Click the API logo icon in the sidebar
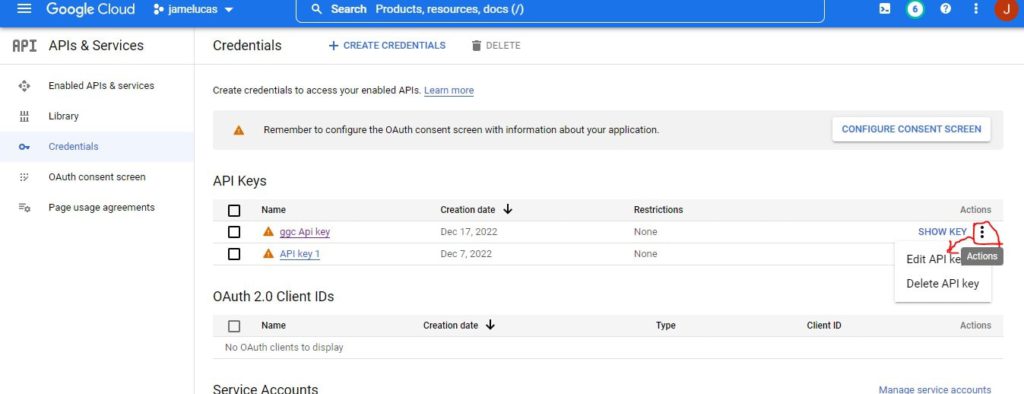Image resolution: width=1024 pixels, height=394 pixels. [25, 46]
